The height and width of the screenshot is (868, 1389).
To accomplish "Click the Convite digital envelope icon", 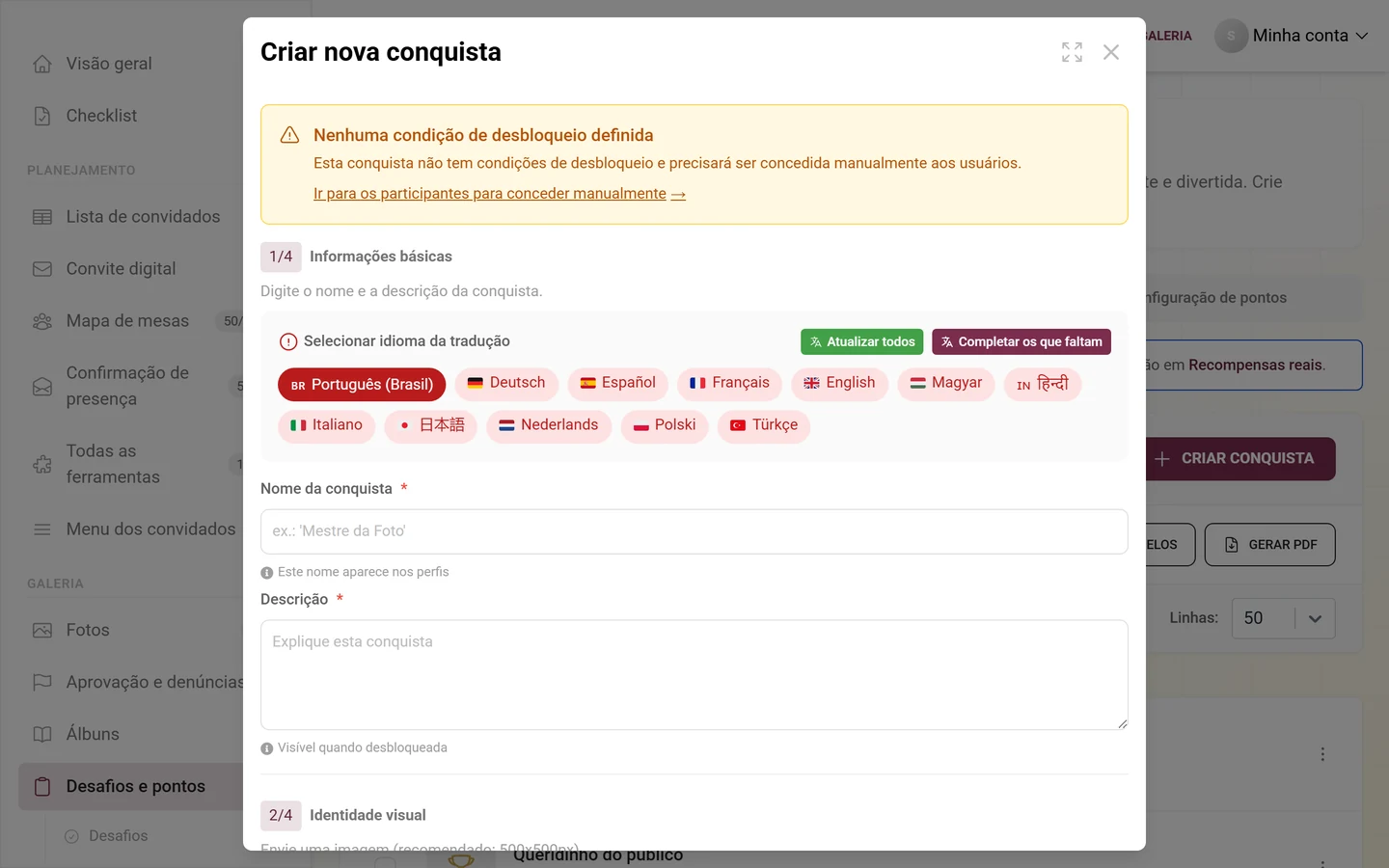I will pyautogui.click(x=42, y=269).
